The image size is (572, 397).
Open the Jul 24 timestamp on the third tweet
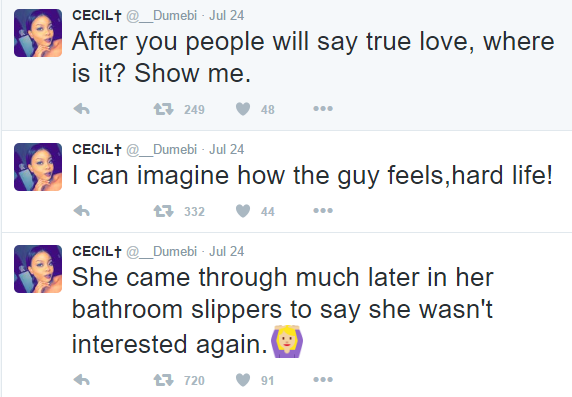tap(227, 251)
